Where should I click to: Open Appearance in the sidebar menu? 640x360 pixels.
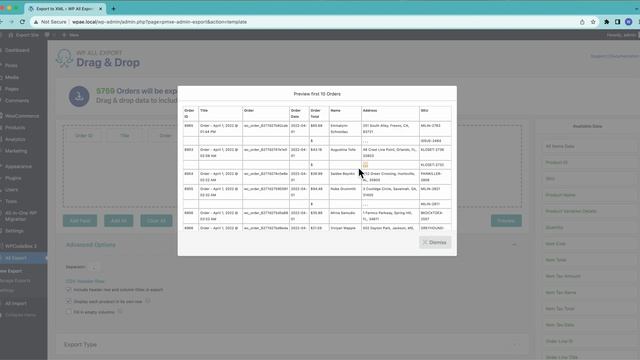[18, 167]
